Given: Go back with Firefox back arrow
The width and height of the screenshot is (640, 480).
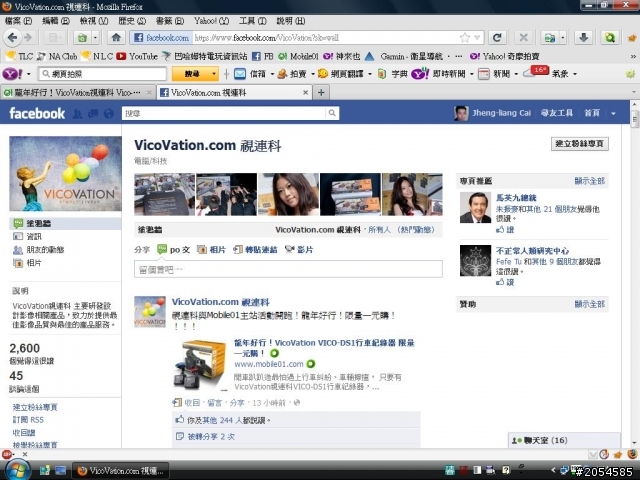Looking at the screenshot, I should pos(12,38).
